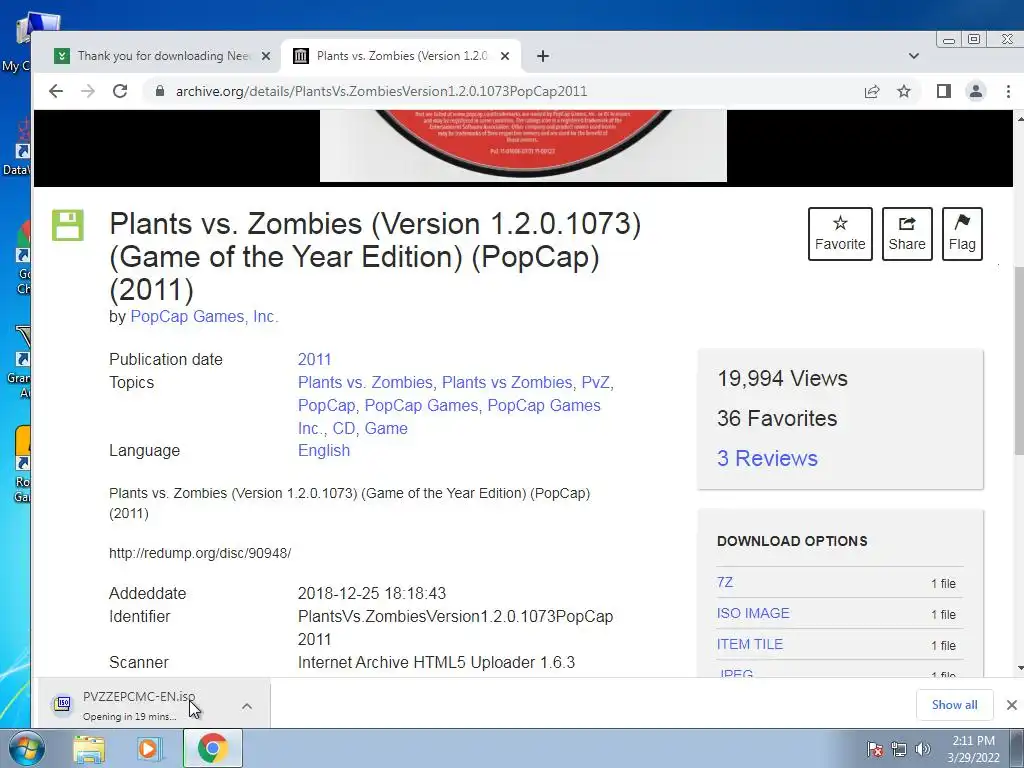The height and width of the screenshot is (768, 1024).
Task: Open the English language link
Action: tap(324, 451)
